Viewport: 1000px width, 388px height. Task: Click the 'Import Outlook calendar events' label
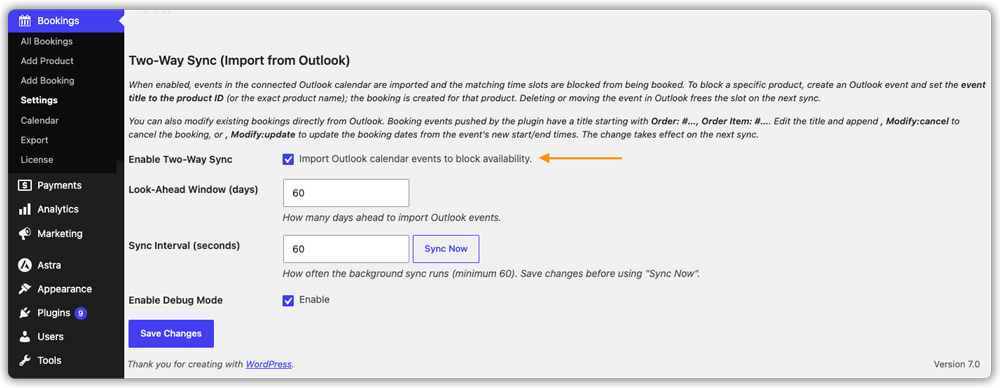click(x=415, y=159)
